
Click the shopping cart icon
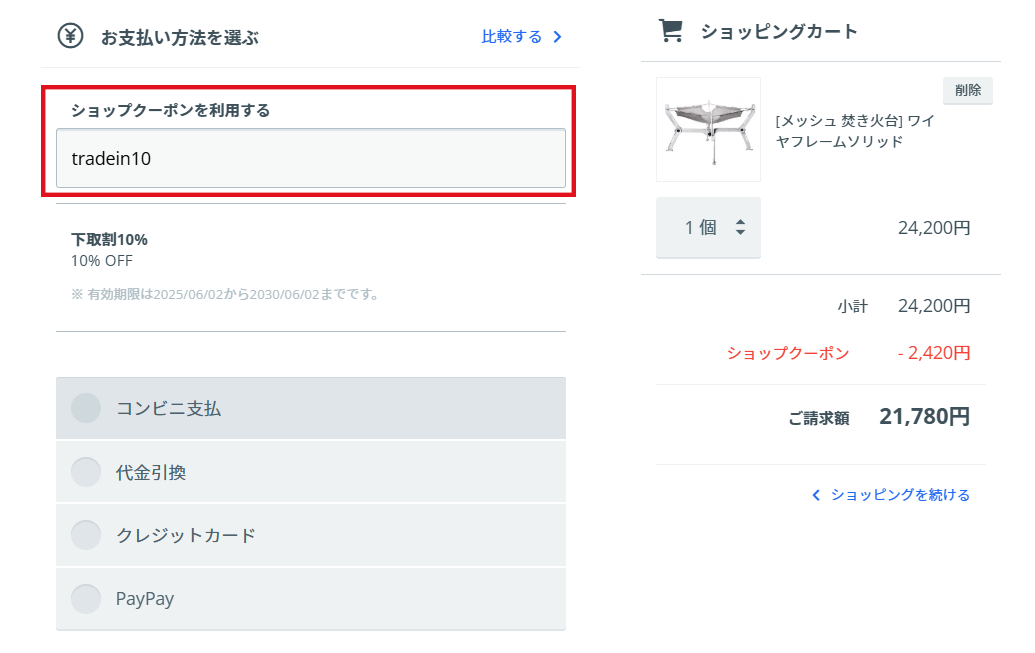tap(671, 31)
